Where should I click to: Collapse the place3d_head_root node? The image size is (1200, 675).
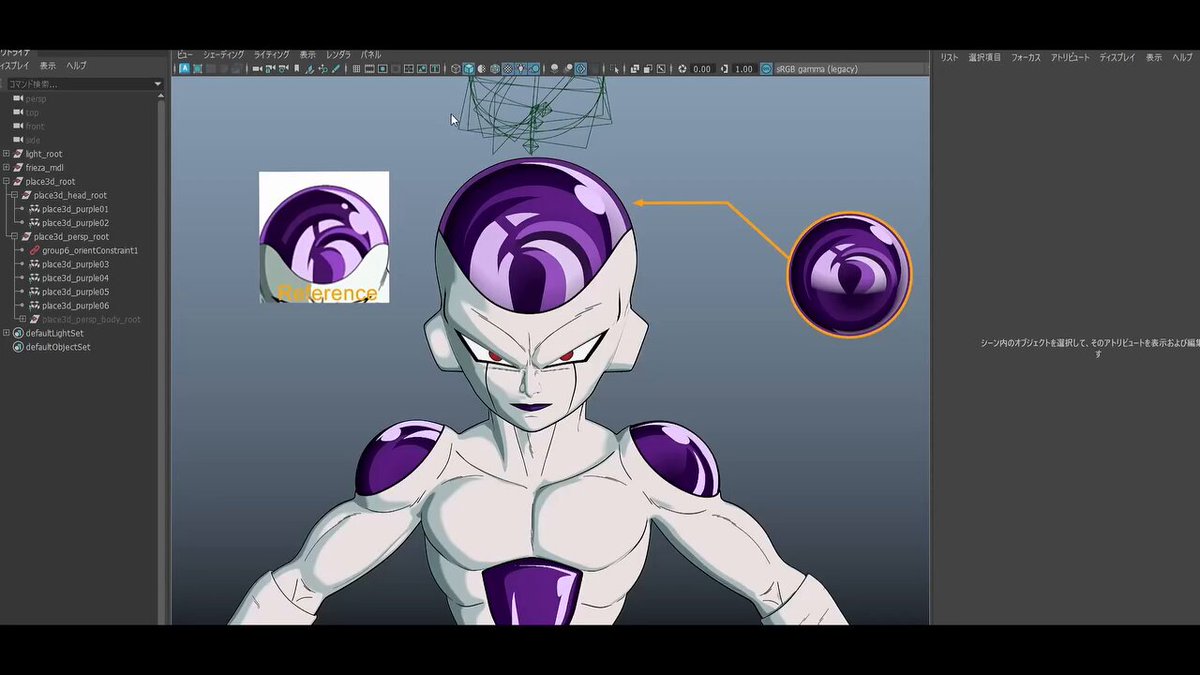[x=14, y=195]
